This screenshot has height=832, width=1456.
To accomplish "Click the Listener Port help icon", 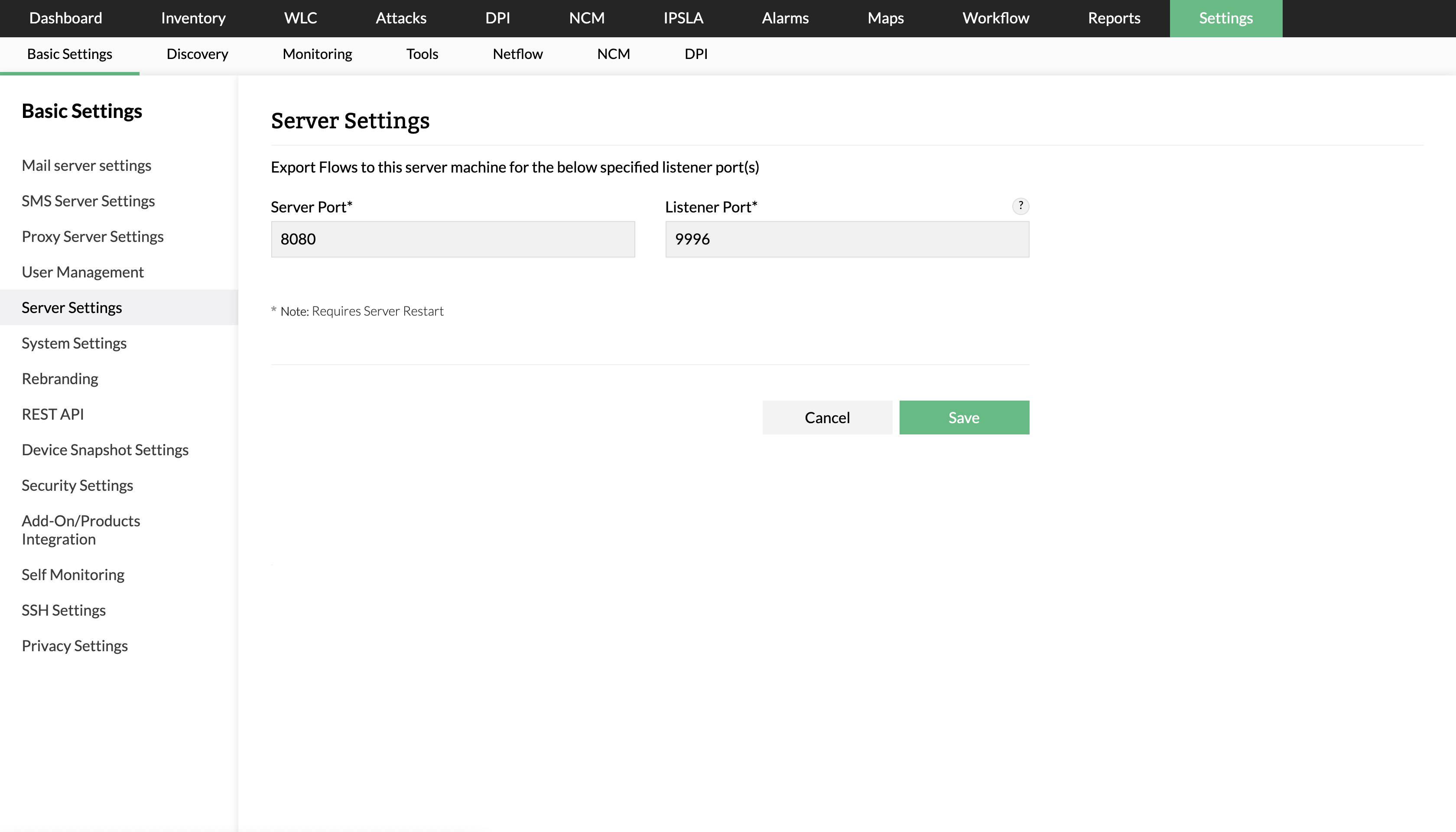I will tap(1021, 206).
